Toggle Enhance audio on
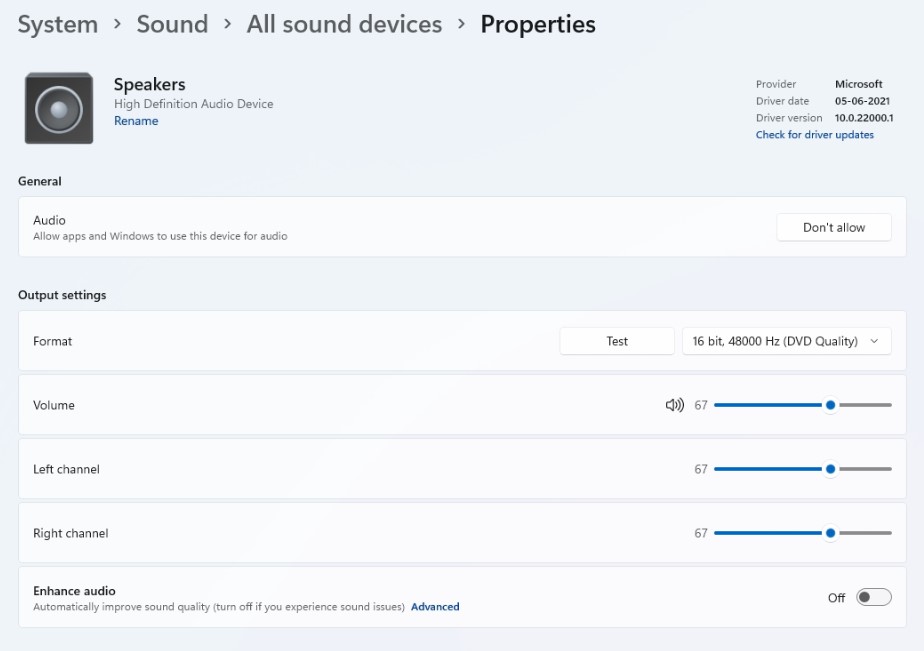 870,596
